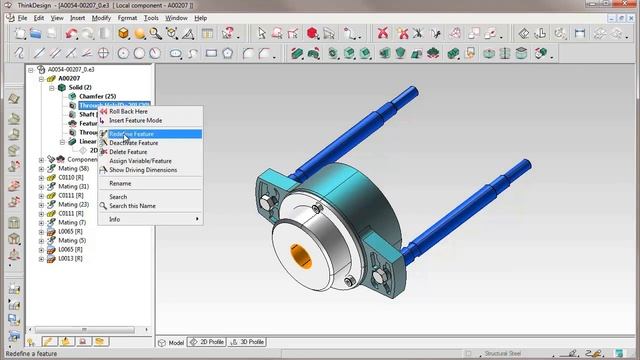Click the magnifier zoom icon
This screenshot has width=640, height=360.
(x=155, y=33)
